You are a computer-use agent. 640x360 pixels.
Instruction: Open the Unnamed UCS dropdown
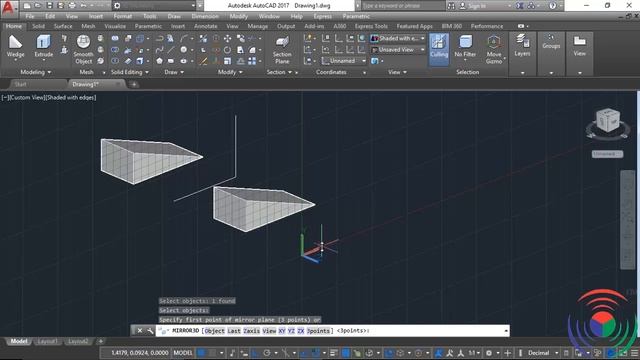(344, 61)
